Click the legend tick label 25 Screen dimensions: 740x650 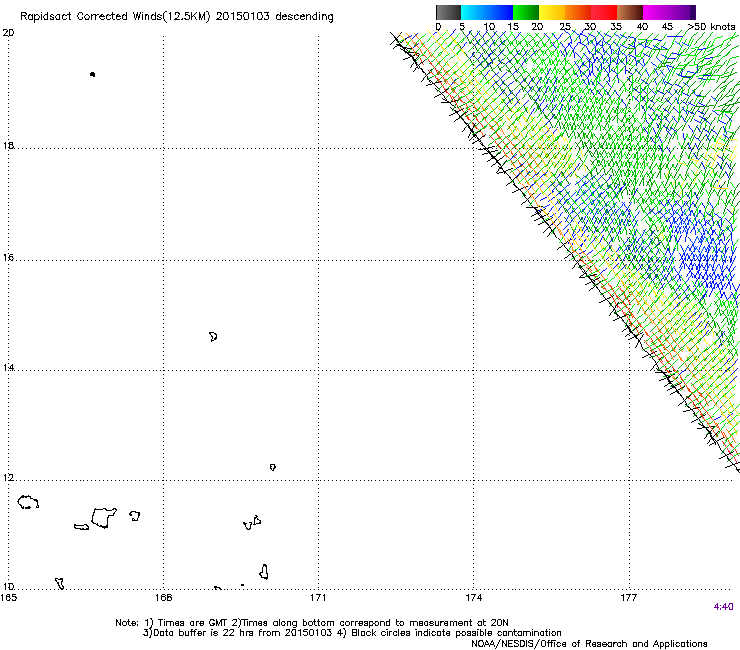(565, 27)
